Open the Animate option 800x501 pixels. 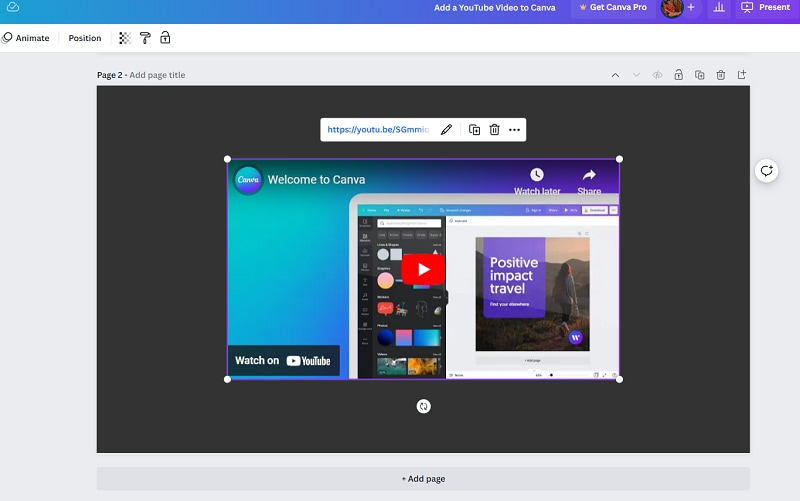[26, 38]
